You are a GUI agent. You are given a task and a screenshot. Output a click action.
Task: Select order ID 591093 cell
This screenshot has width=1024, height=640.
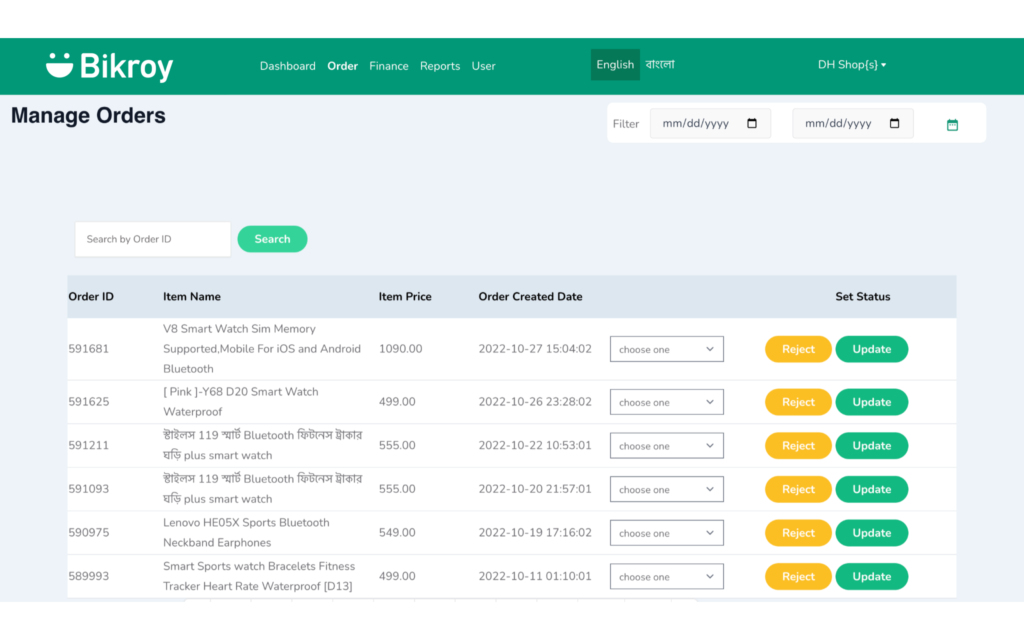[89, 490]
